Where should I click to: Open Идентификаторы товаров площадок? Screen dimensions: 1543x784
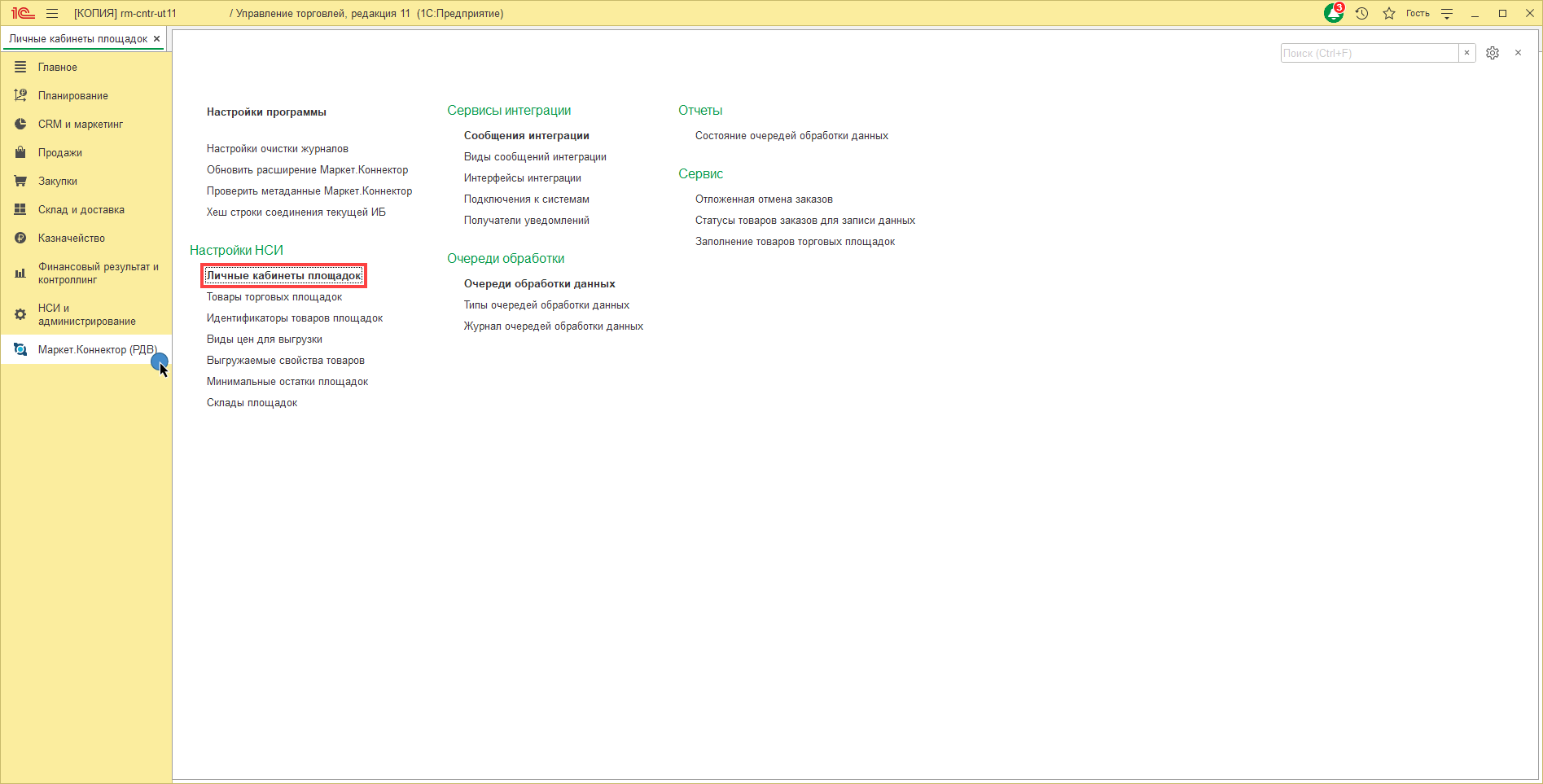(x=295, y=318)
